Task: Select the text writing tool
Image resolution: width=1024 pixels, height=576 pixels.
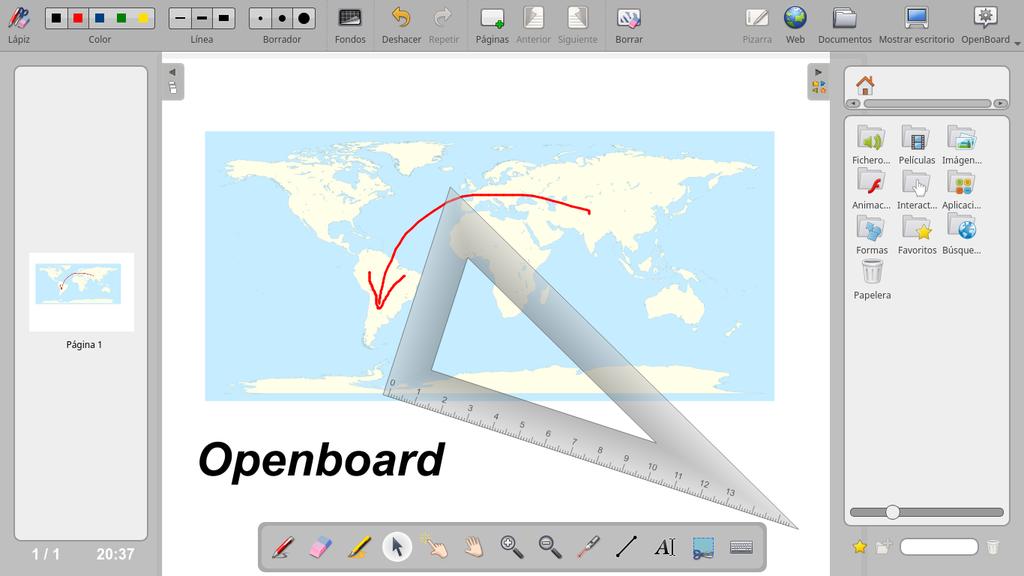Action: click(x=664, y=547)
